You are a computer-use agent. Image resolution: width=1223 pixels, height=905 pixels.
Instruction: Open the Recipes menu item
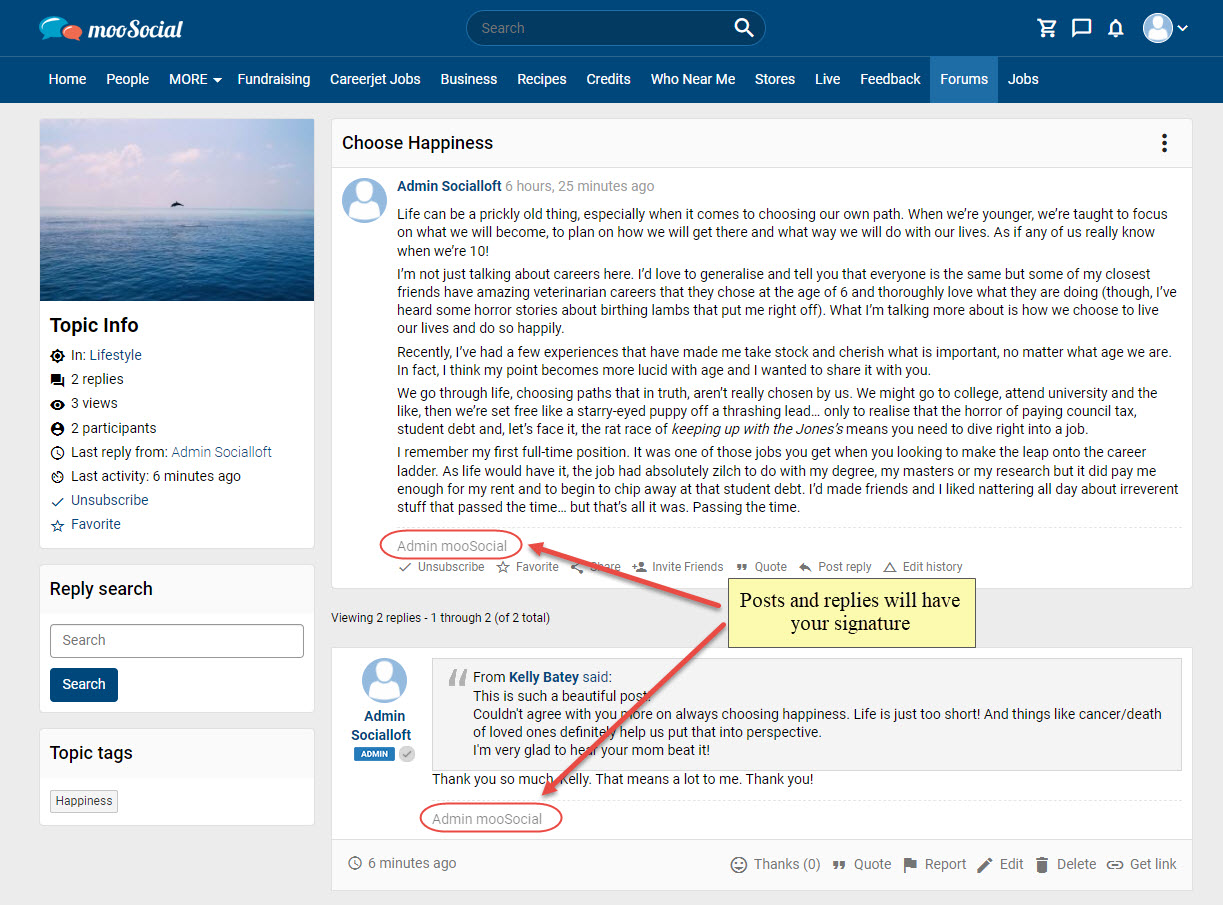coord(542,79)
